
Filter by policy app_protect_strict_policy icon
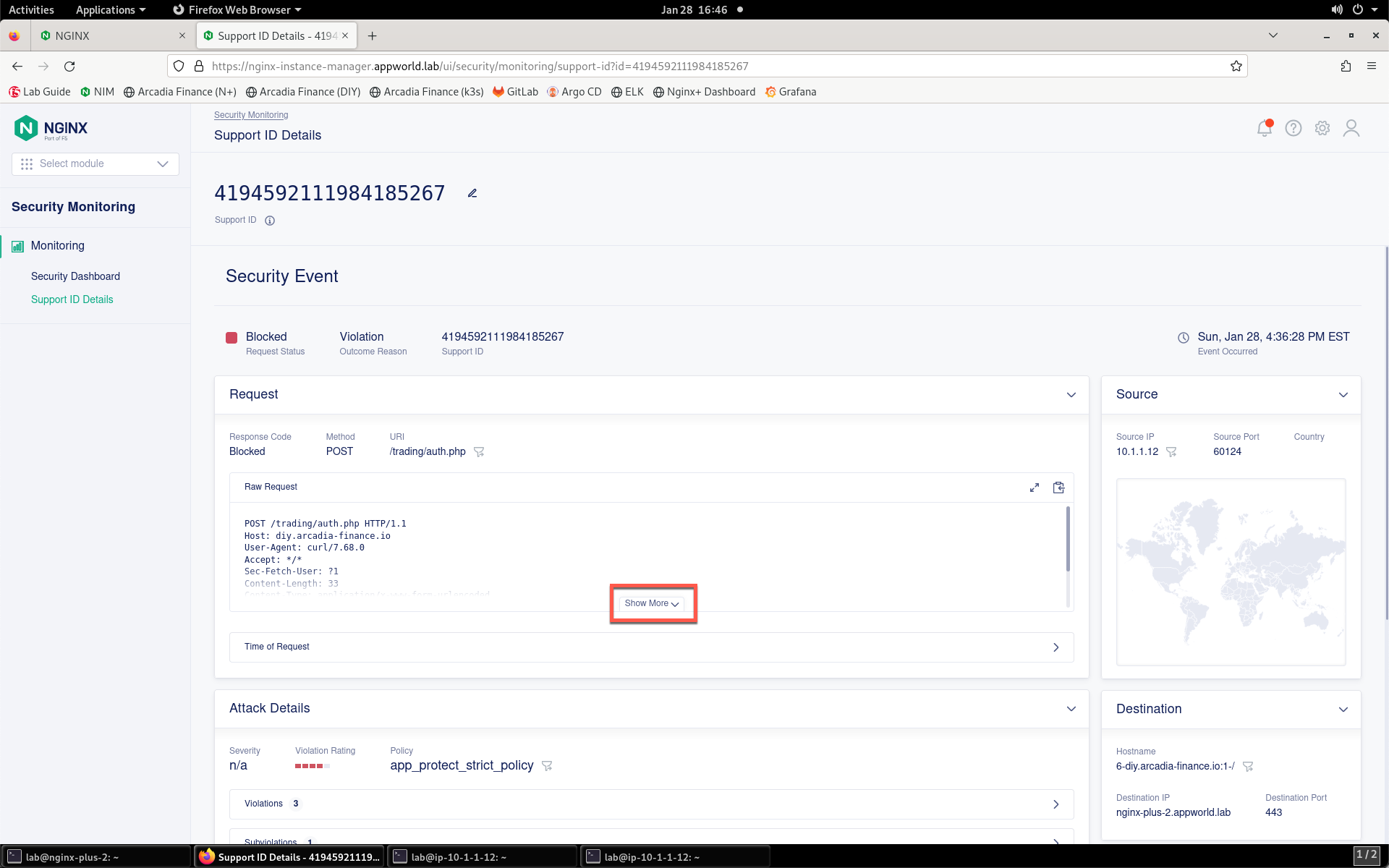[x=547, y=765]
